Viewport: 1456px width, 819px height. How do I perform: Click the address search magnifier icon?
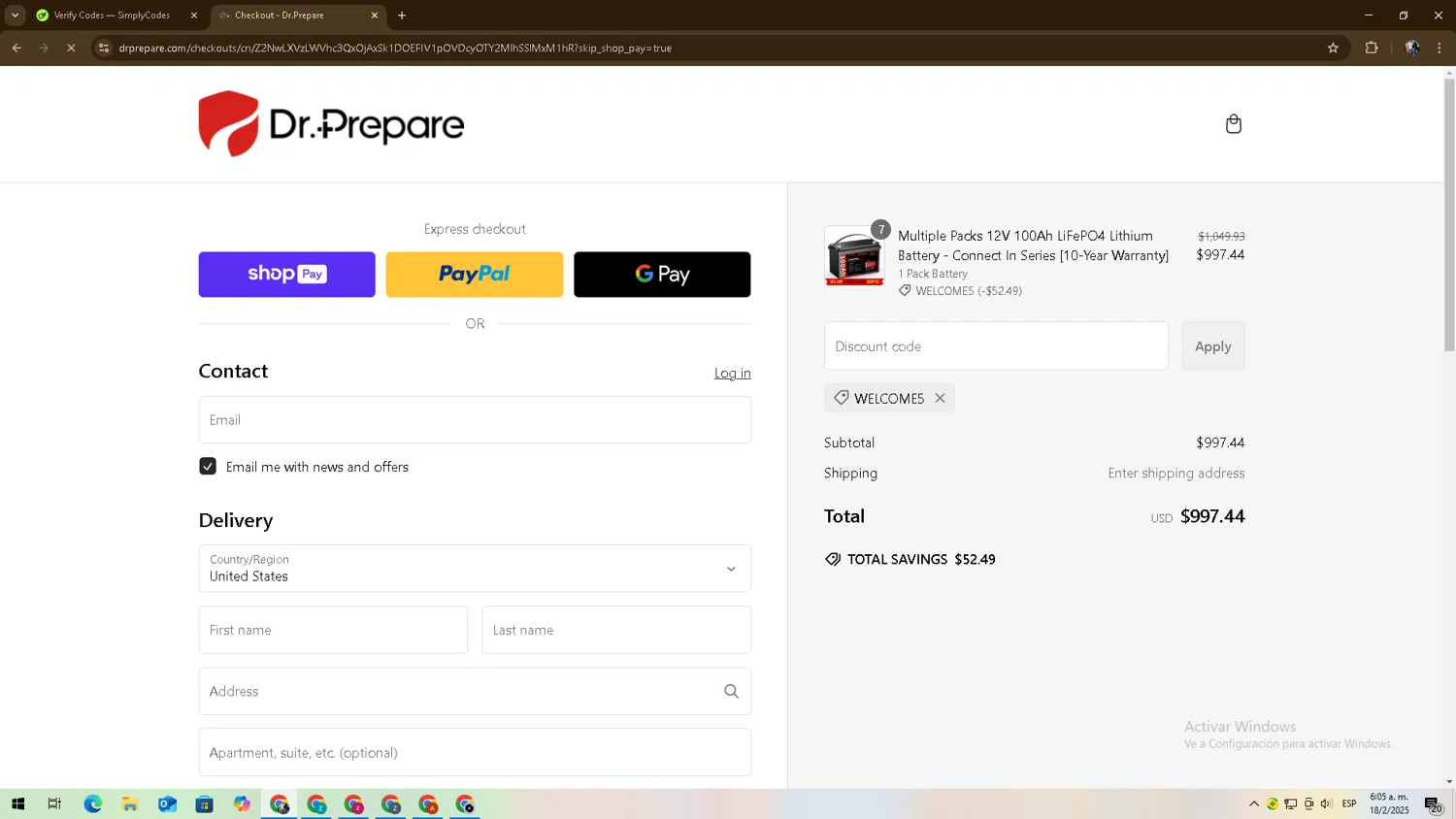(731, 691)
